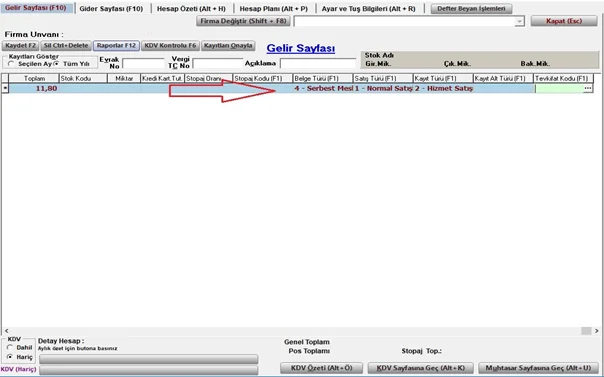Select Tüm Yılı radio button

click(x=56, y=64)
